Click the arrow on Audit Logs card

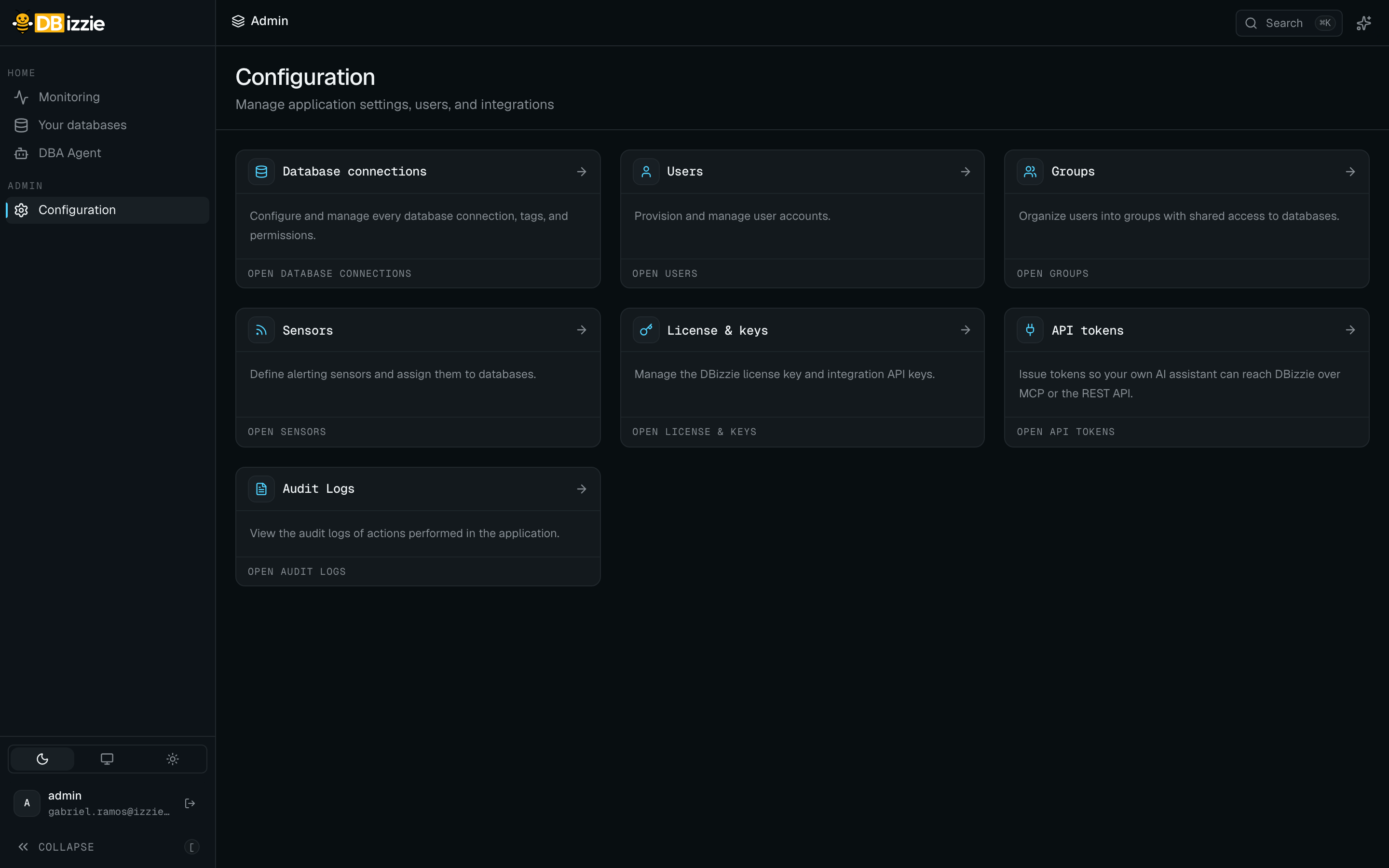[582, 489]
